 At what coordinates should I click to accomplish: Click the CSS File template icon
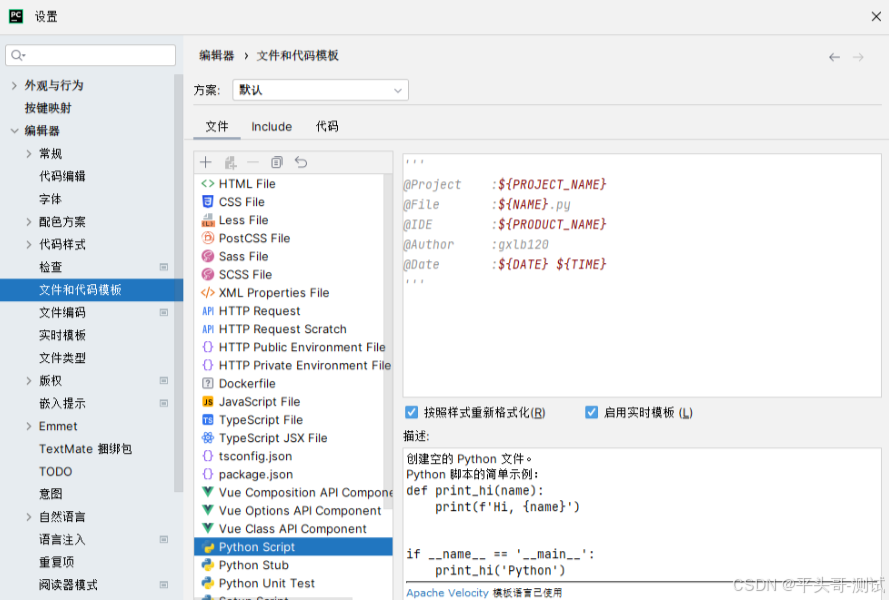pos(208,202)
